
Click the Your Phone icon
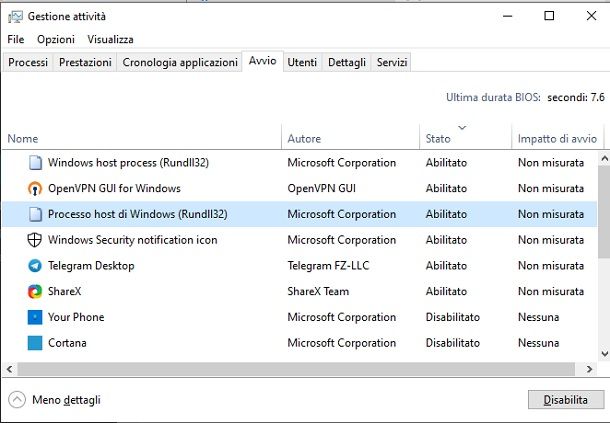tap(35, 317)
